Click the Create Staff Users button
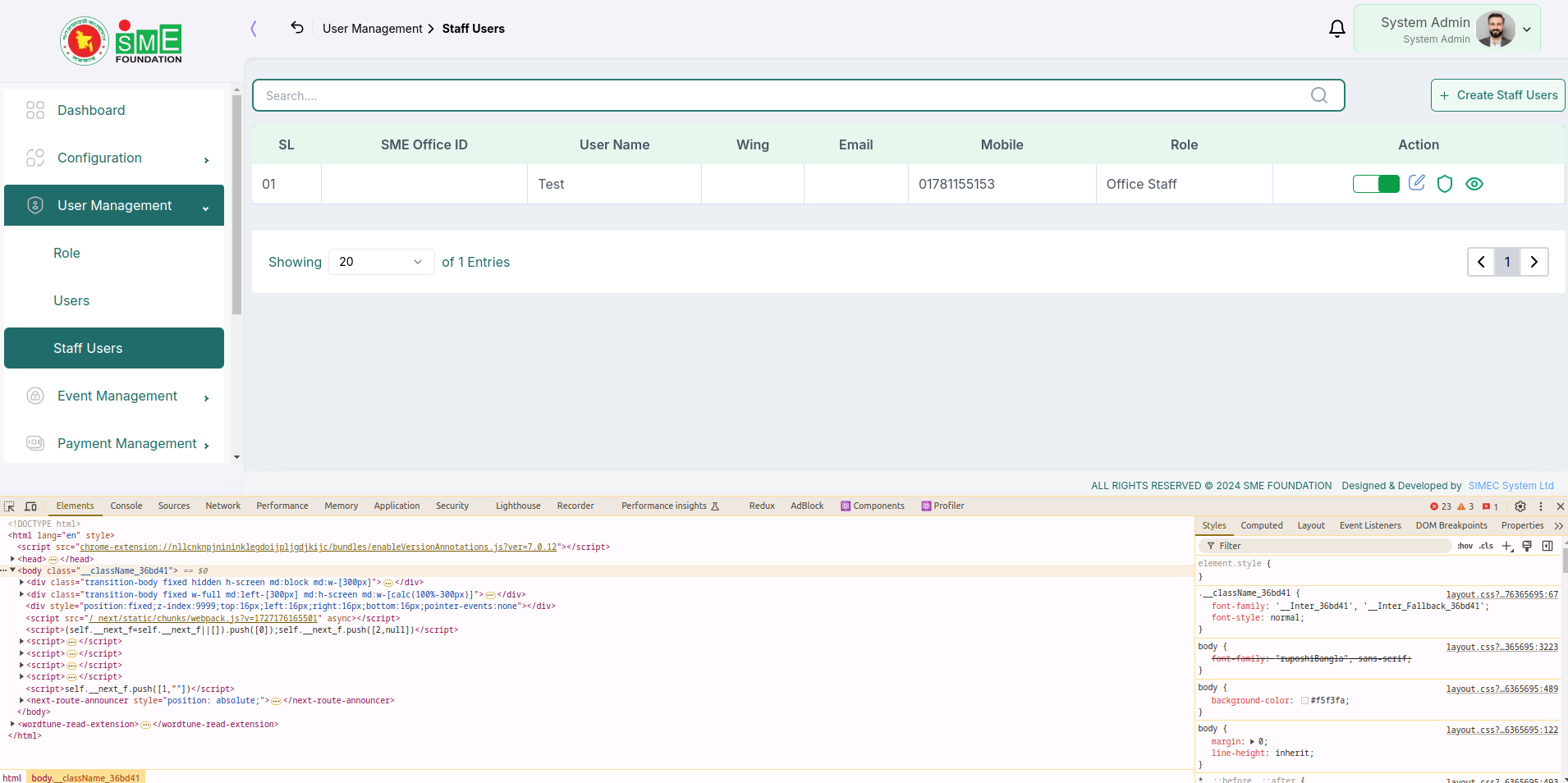Image resolution: width=1568 pixels, height=783 pixels. coord(1498,95)
